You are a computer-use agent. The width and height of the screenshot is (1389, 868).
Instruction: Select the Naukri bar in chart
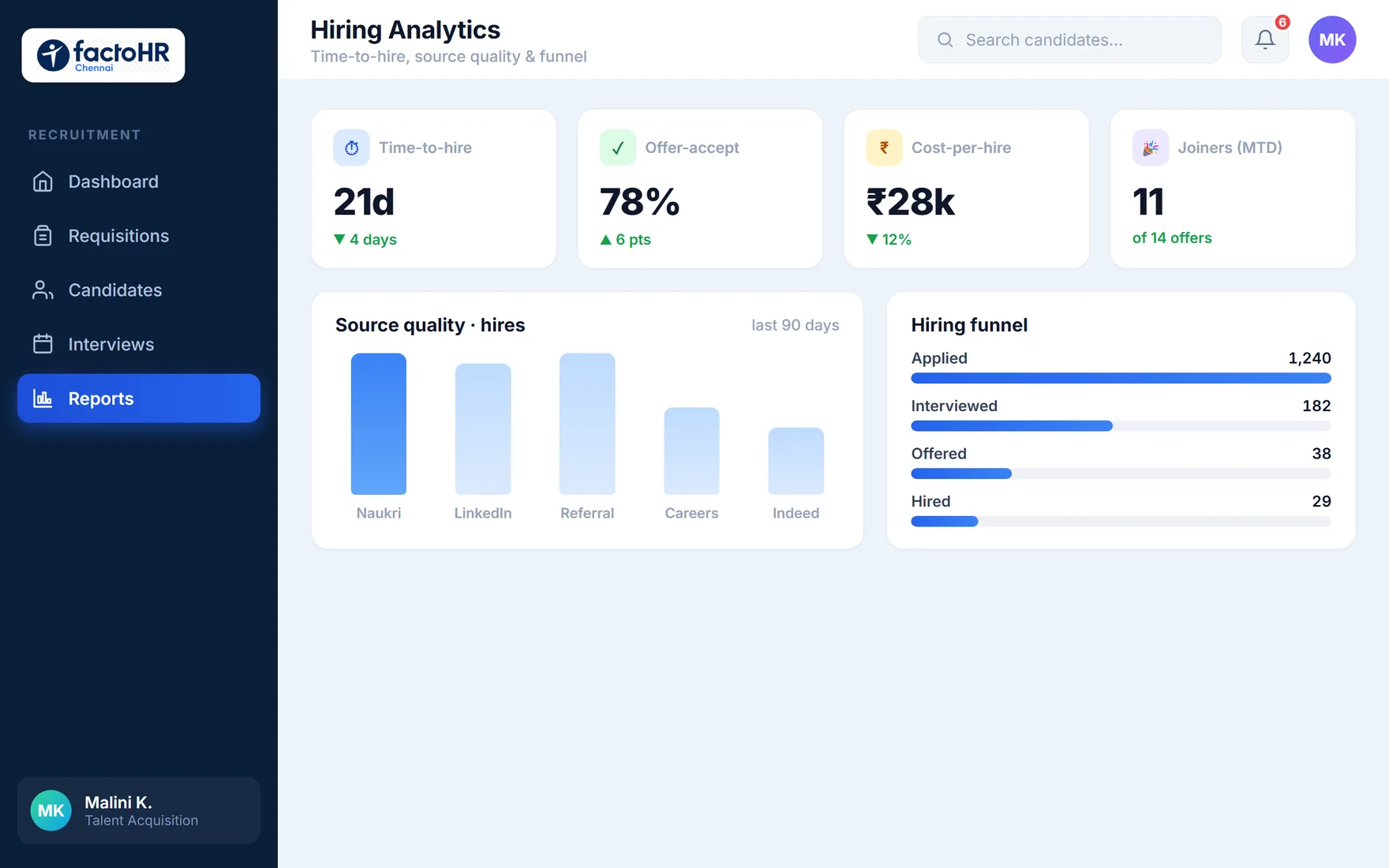pos(379,424)
